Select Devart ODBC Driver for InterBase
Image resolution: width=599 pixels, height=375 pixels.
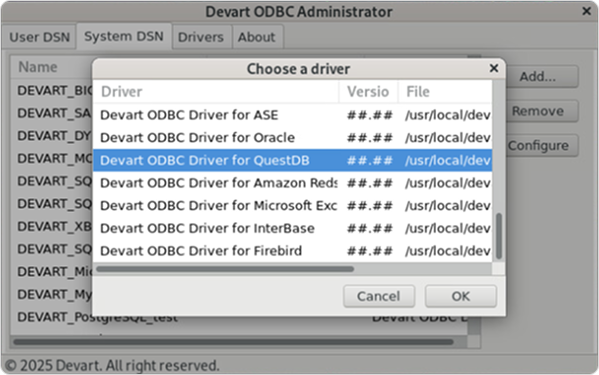pos(293,228)
